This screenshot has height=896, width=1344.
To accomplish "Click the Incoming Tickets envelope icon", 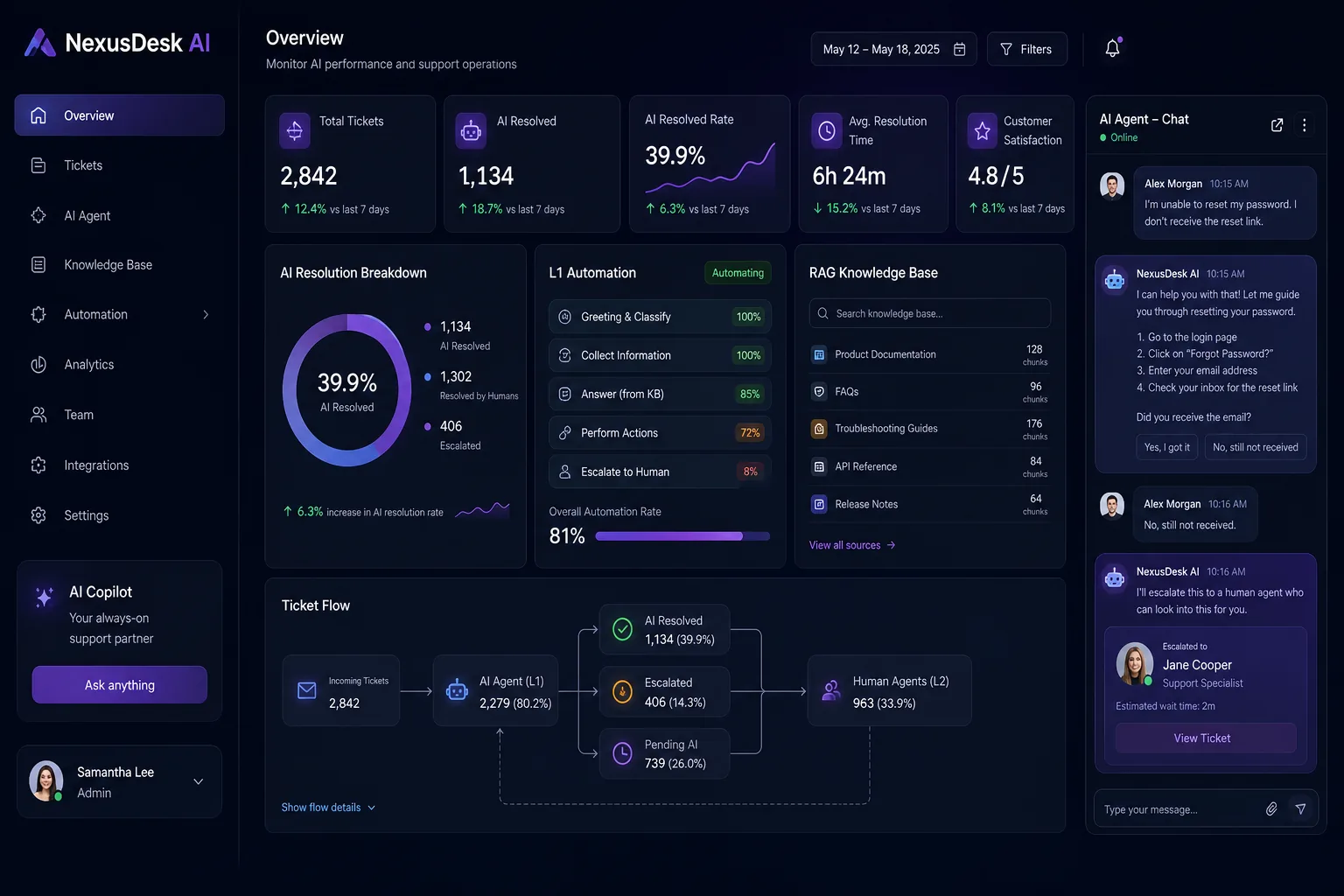I will click(x=307, y=690).
